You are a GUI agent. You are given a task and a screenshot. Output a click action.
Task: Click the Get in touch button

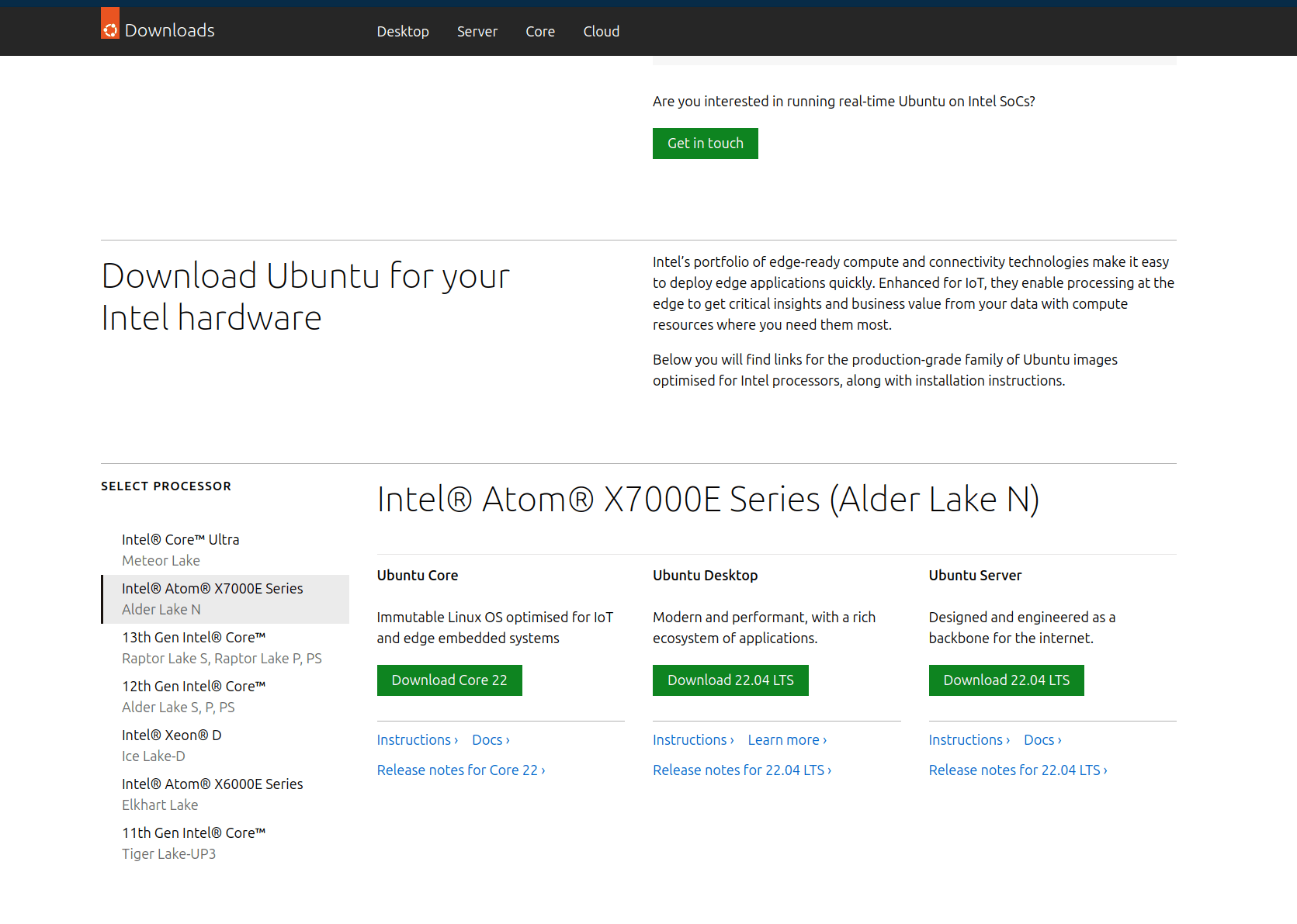point(706,144)
